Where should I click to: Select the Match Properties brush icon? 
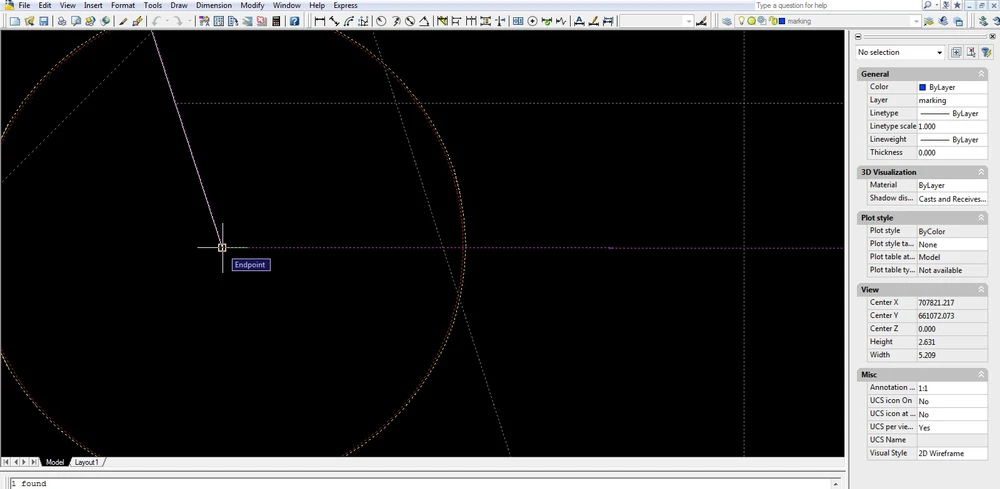(123, 21)
